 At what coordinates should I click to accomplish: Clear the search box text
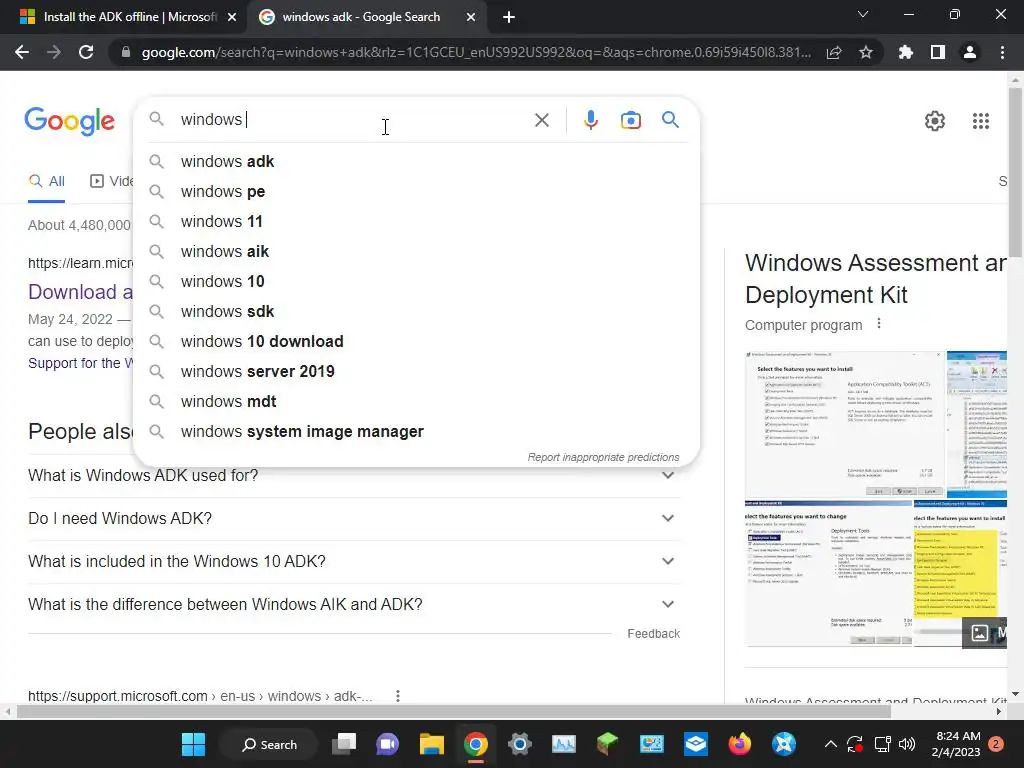(541, 120)
